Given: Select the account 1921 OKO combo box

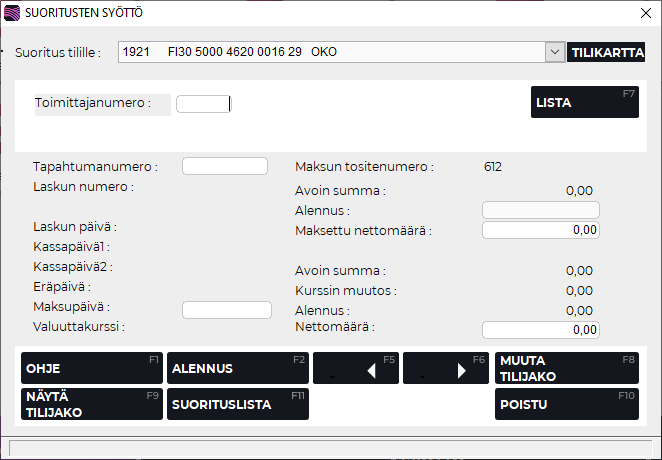Looking at the screenshot, I should [x=330, y=52].
